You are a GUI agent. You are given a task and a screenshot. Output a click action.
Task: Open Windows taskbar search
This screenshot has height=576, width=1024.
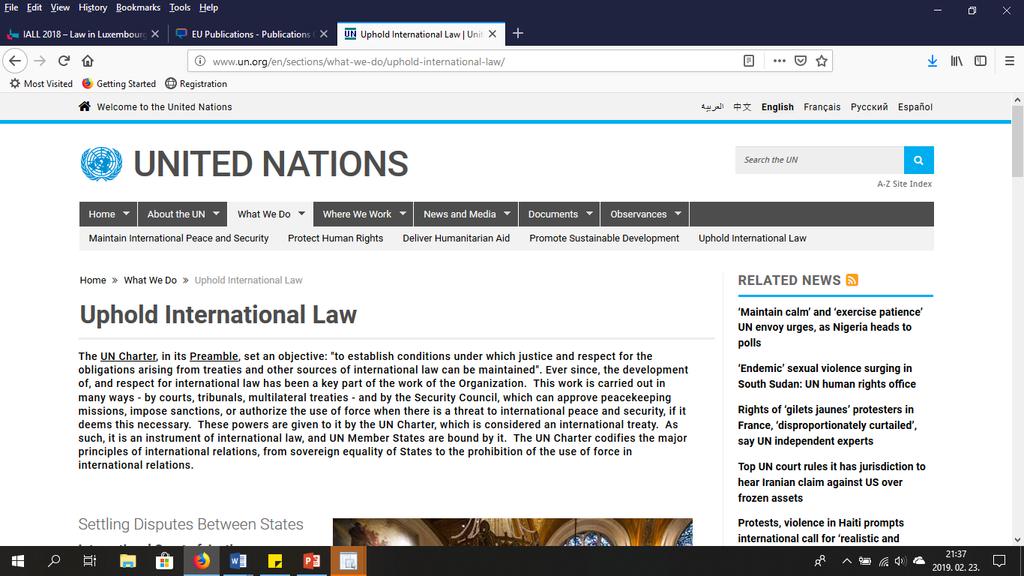coord(54,561)
